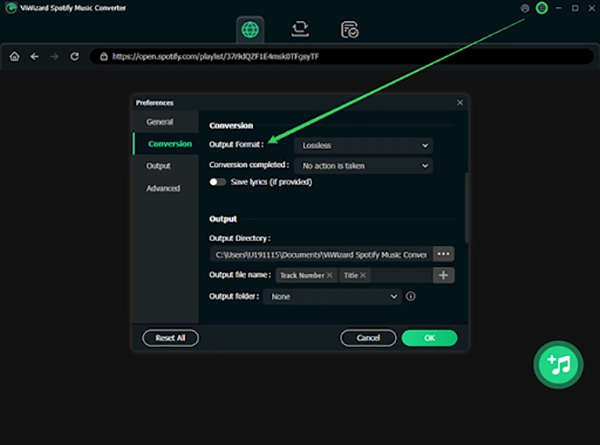The image size is (600, 445).
Task: Toggle Save lyrics (if provided)
Action: click(x=217, y=182)
